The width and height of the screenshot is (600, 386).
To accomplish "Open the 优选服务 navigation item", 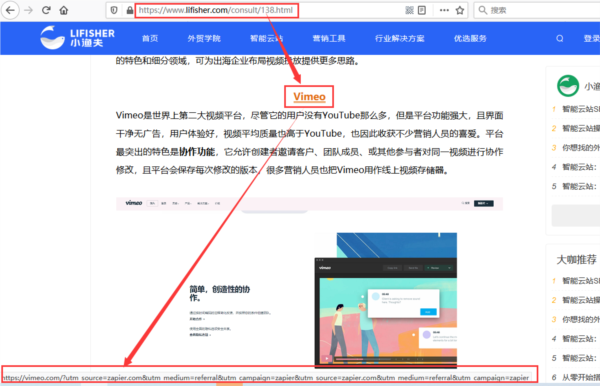I will (470, 38).
